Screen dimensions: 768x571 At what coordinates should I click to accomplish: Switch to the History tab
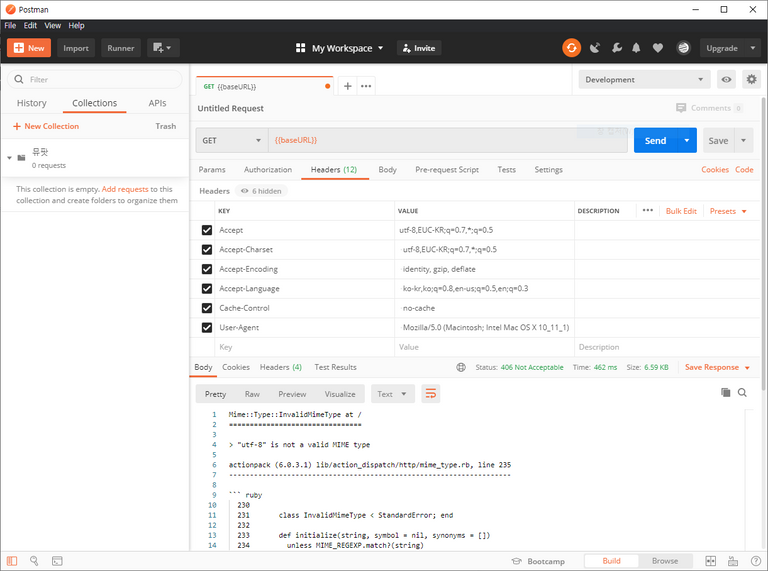tap(32, 103)
